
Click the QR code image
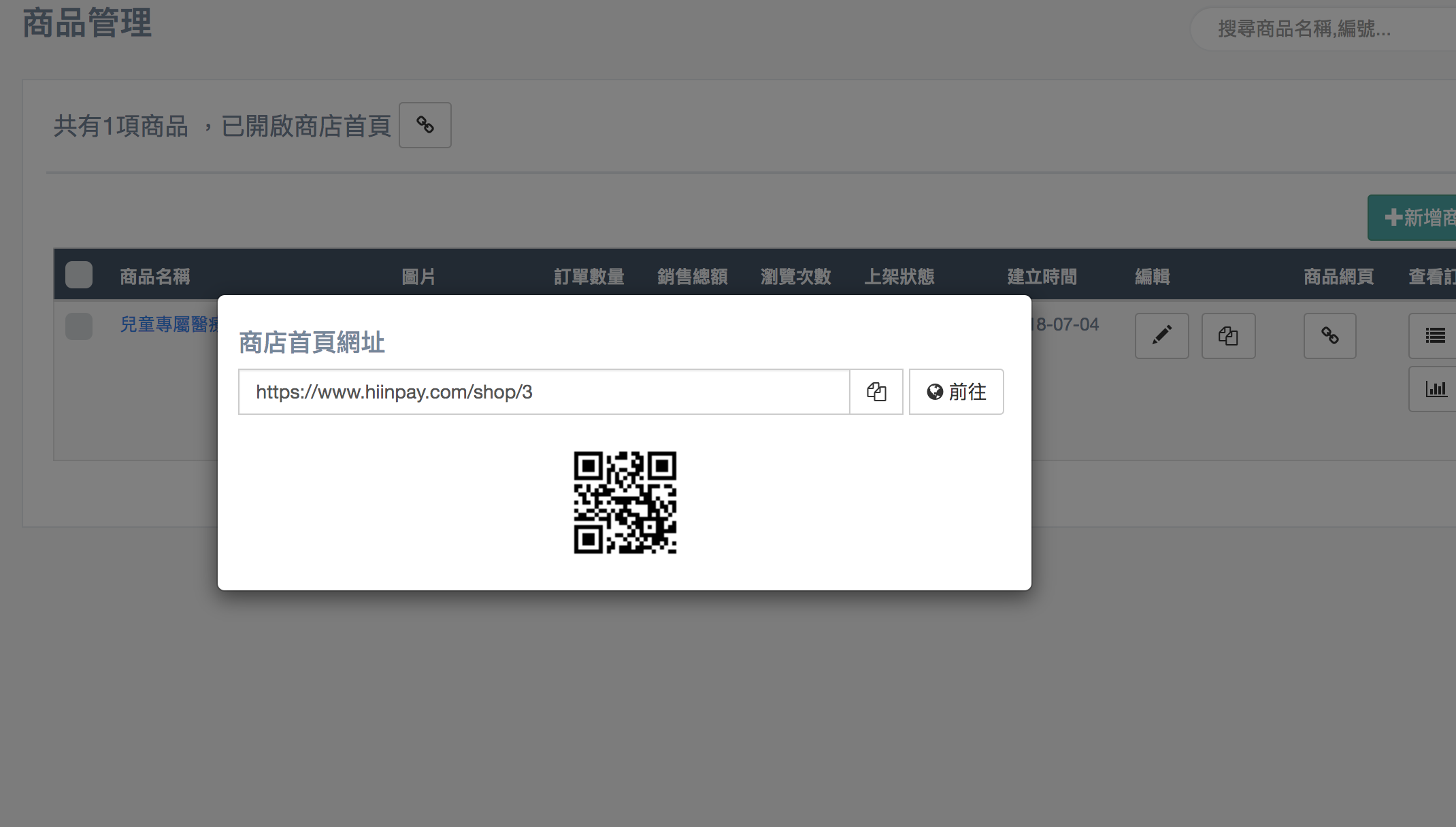tap(625, 503)
